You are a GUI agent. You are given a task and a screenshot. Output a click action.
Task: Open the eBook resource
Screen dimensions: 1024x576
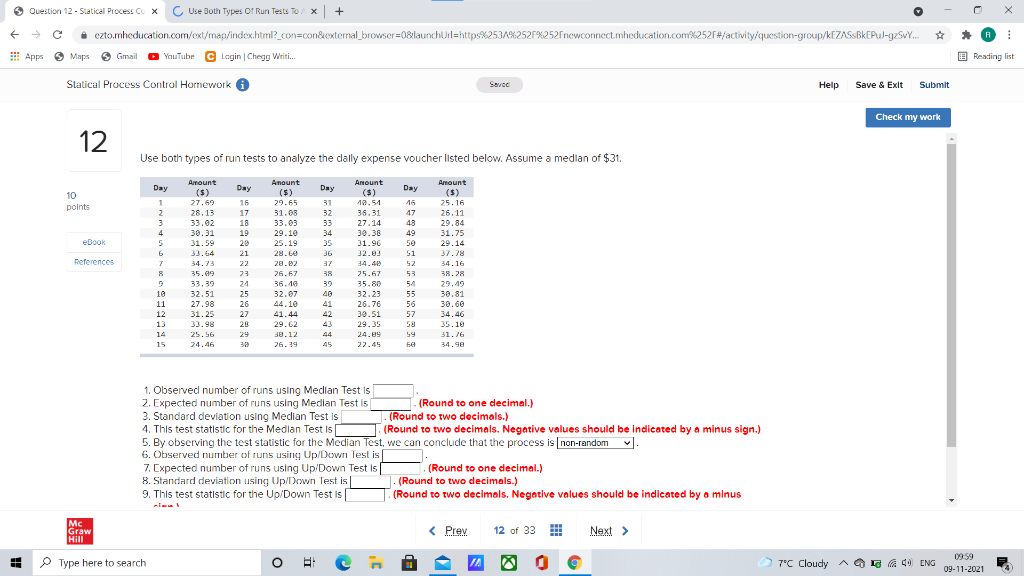click(x=93, y=242)
